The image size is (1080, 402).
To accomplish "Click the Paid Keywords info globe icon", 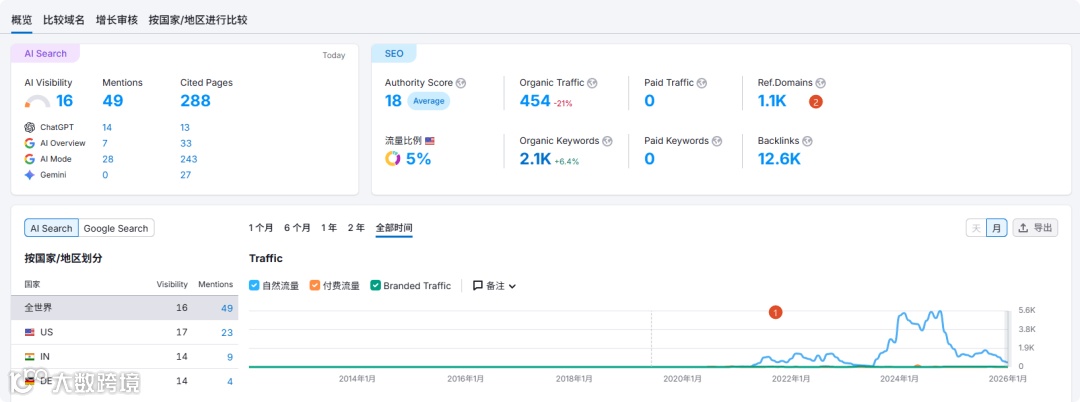I will click(717, 140).
